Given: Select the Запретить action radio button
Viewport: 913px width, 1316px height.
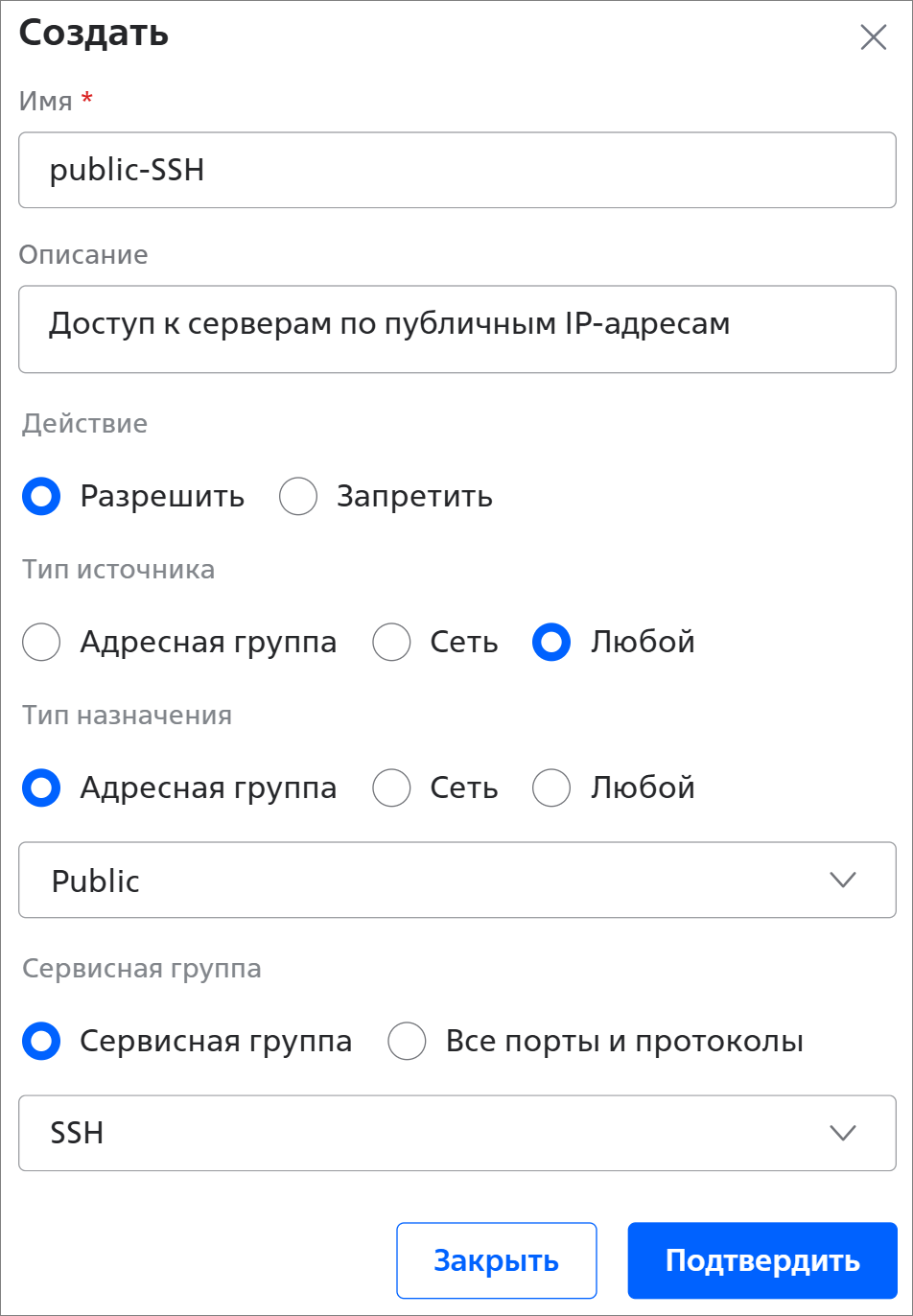Looking at the screenshot, I should tap(298, 497).
